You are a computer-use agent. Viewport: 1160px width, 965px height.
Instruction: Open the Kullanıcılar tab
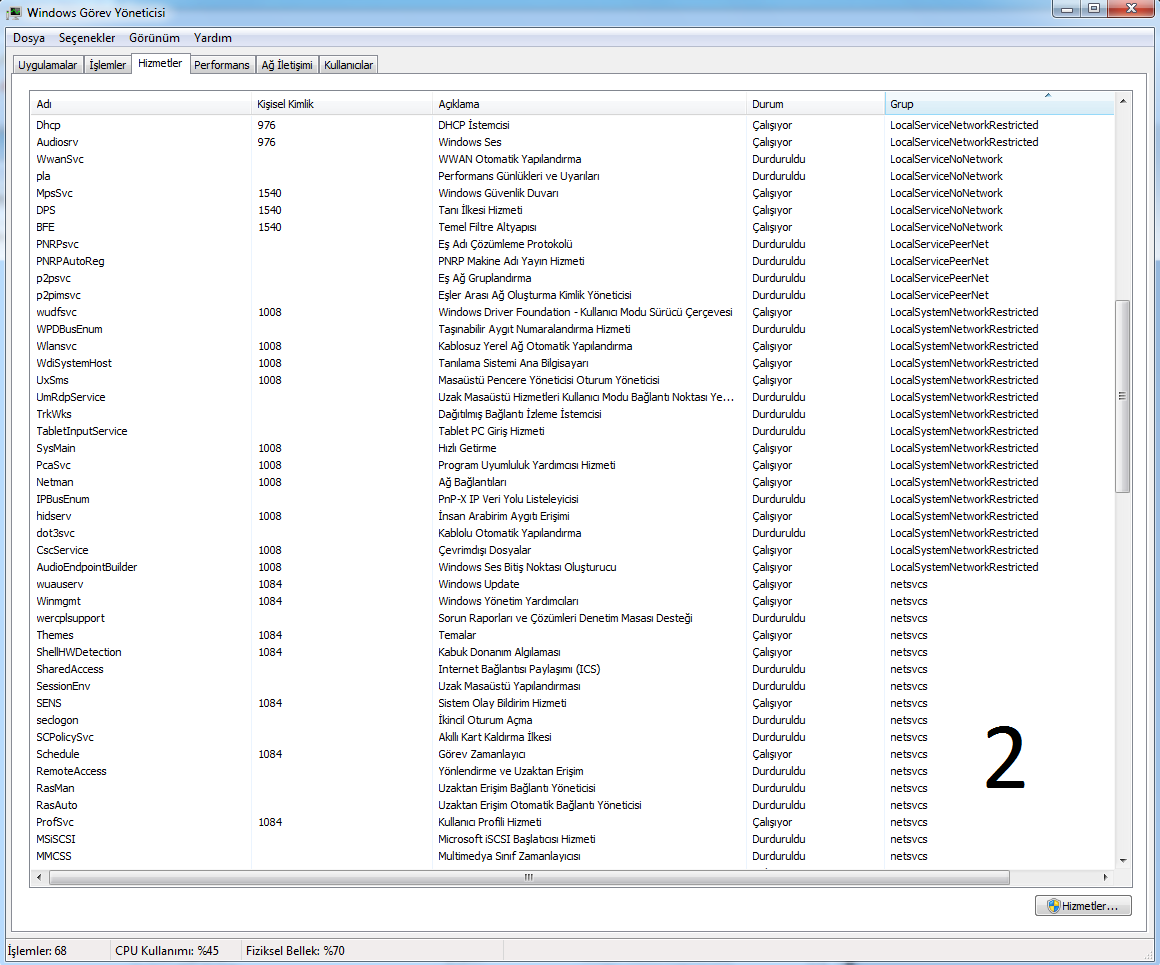348,65
